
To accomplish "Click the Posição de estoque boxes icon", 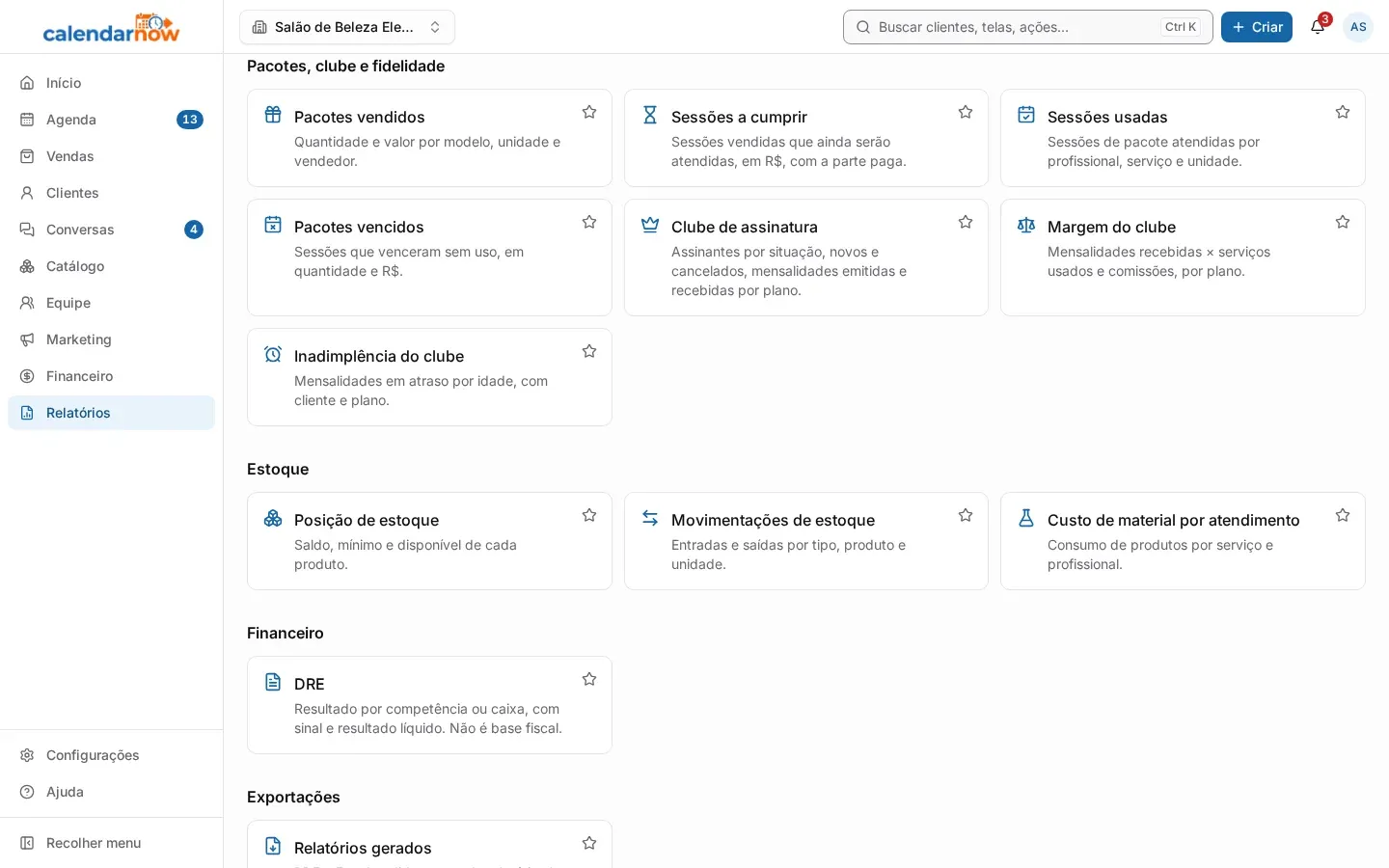I will pos(273,518).
